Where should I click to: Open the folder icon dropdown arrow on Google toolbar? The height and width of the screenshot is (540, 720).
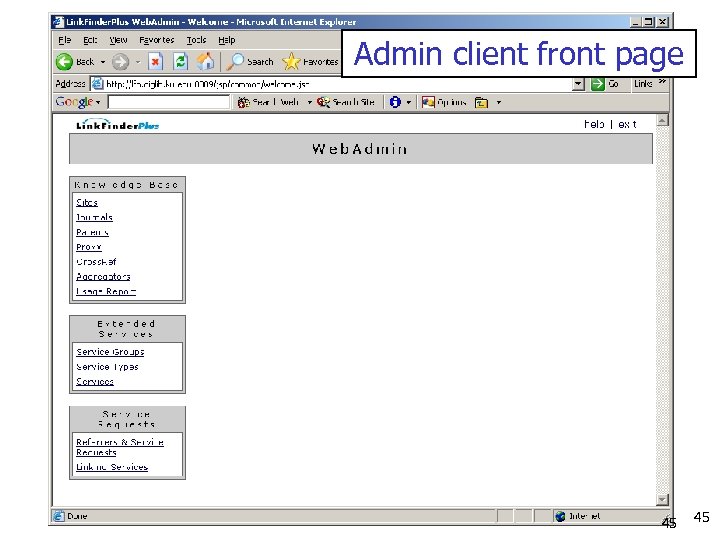click(499, 102)
